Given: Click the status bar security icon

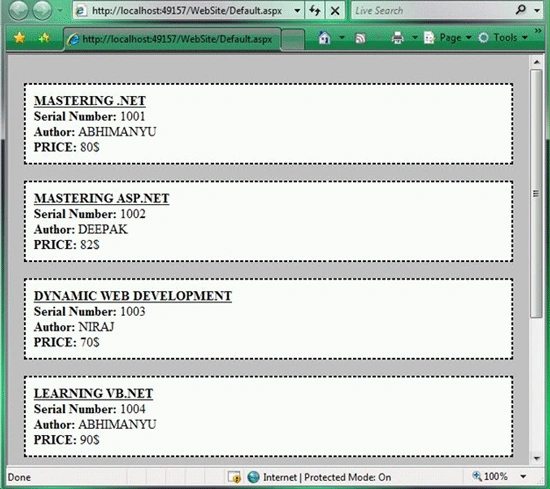Looking at the screenshot, I should pyautogui.click(x=234, y=477).
